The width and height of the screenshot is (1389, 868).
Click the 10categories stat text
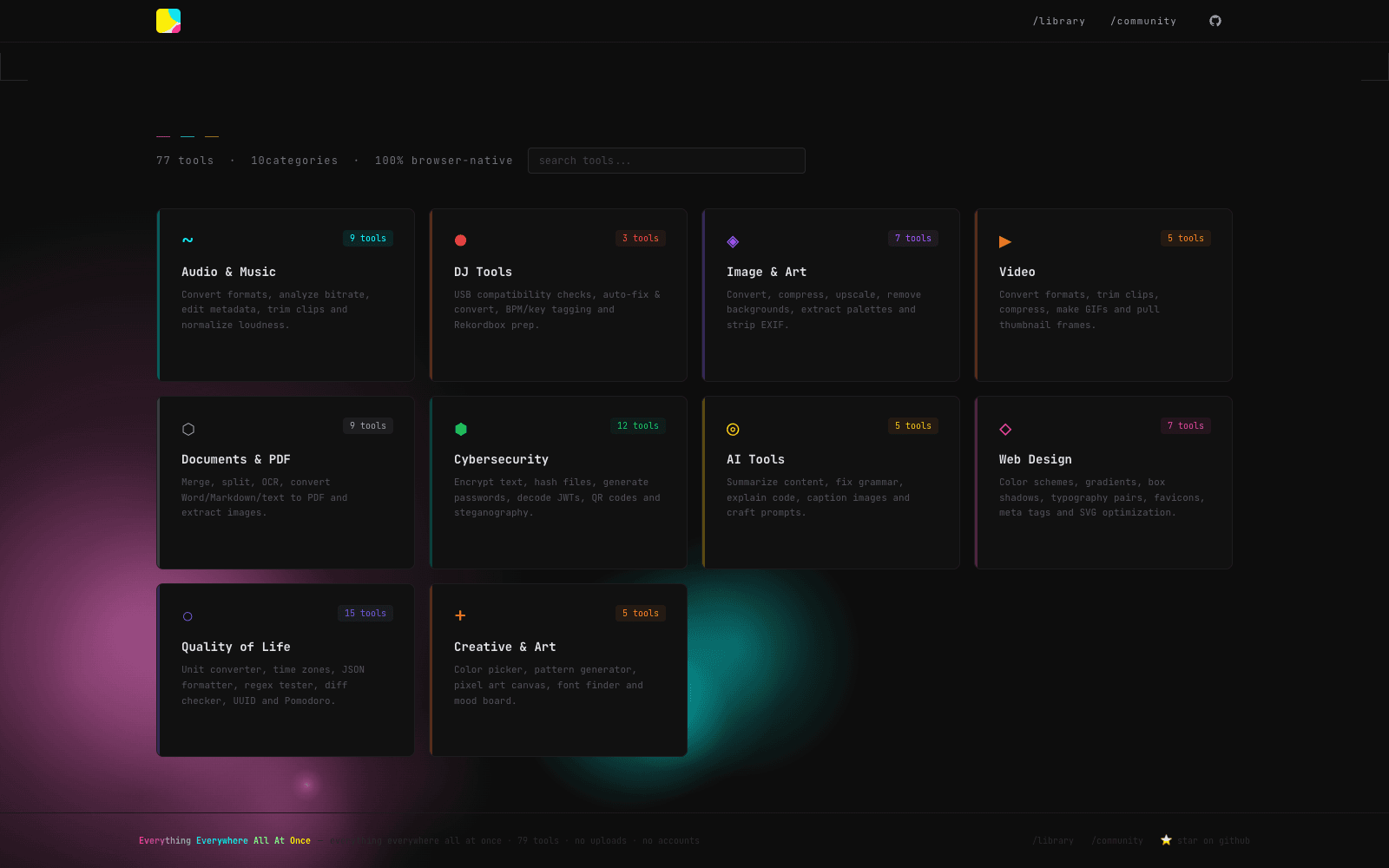tap(294, 161)
